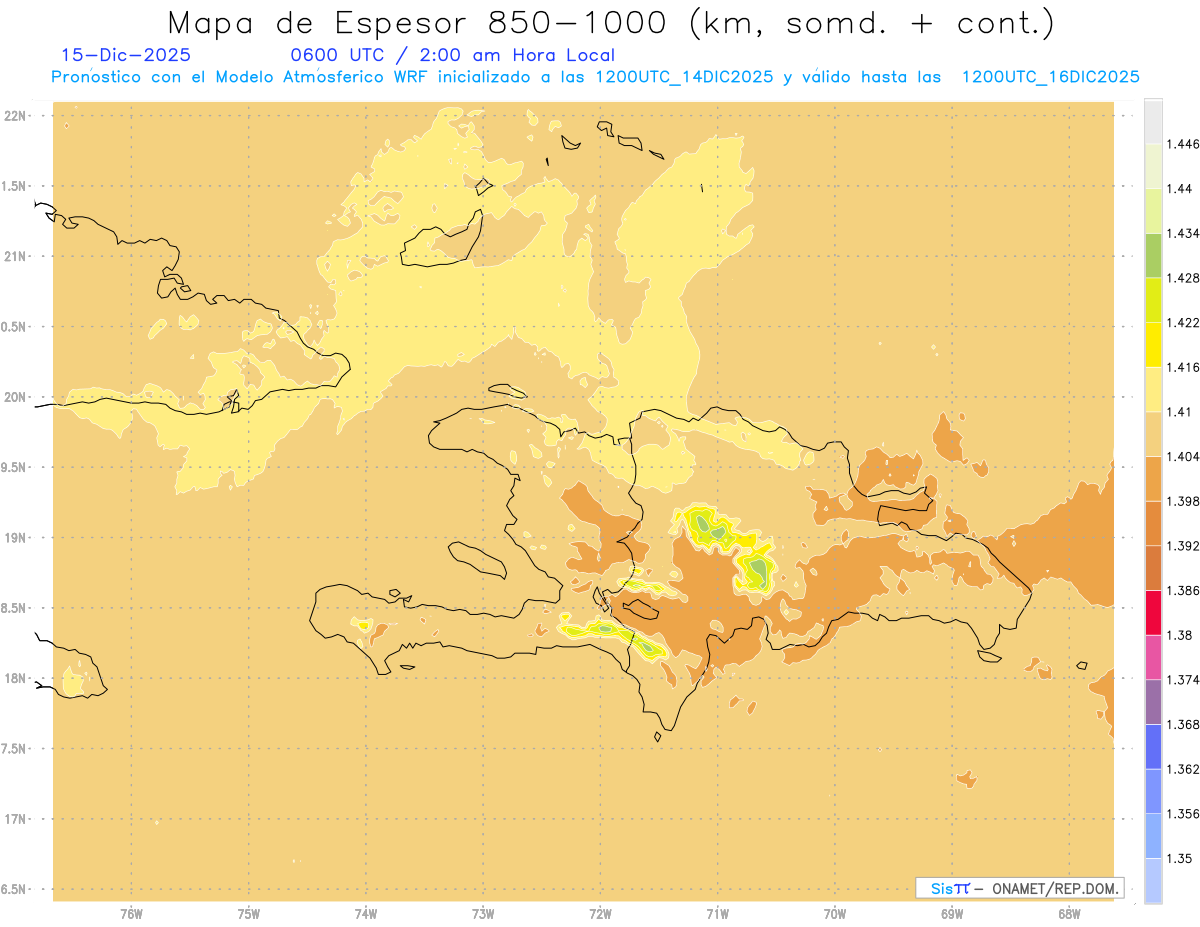Viewport: 1200px width, 927px height.
Task: Click the 20N latitude axis label
Action: (15, 397)
